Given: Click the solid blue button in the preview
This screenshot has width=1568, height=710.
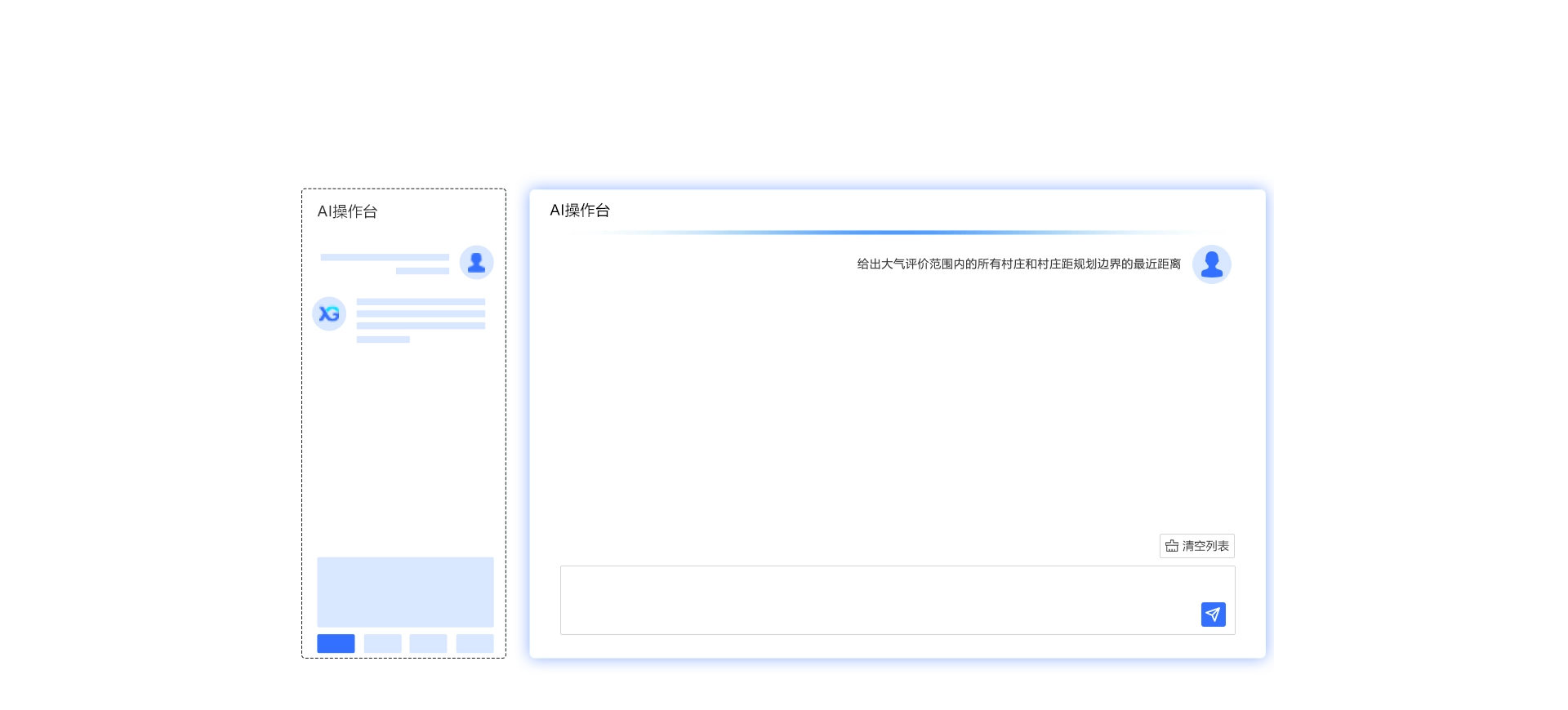Looking at the screenshot, I should click(336, 643).
